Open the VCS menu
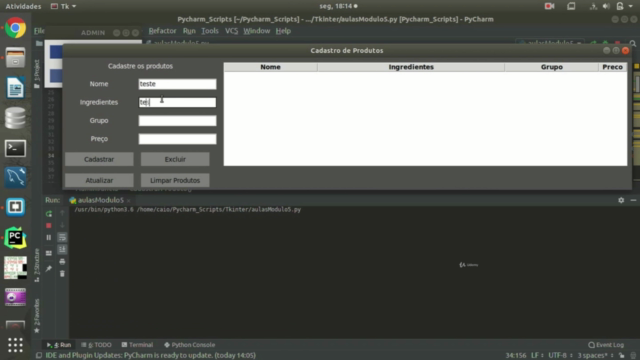The width and height of the screenshot is (640, 360). 231,31
